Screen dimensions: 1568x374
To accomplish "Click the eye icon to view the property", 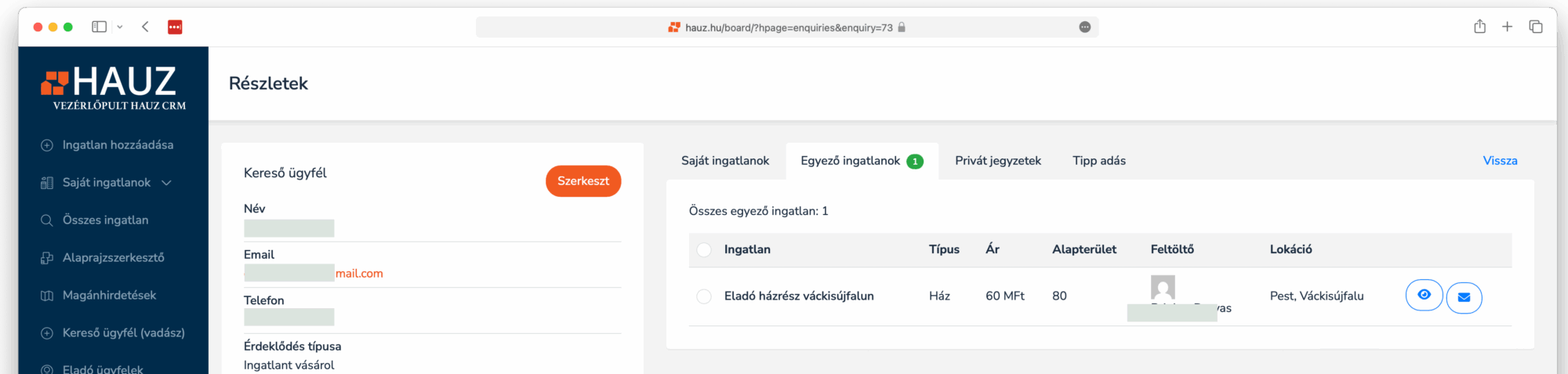I will [1424, 295].
